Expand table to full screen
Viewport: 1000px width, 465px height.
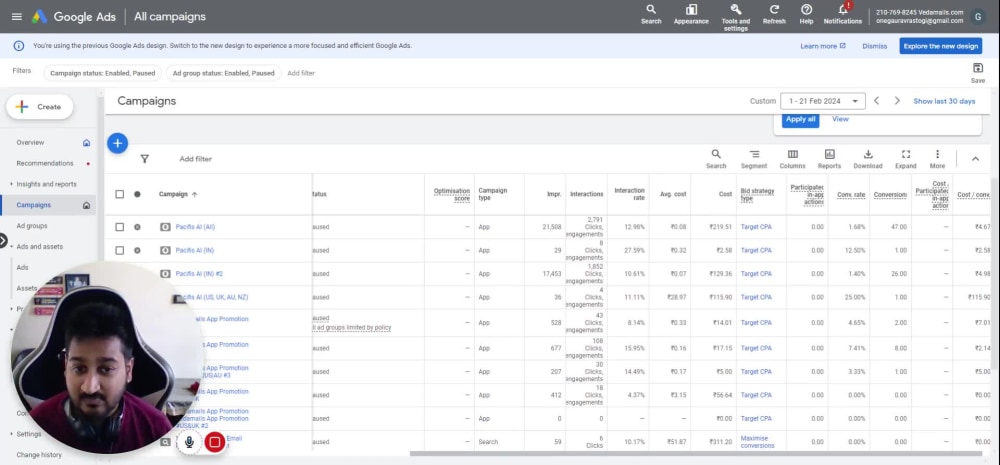[x=906, y=159]
